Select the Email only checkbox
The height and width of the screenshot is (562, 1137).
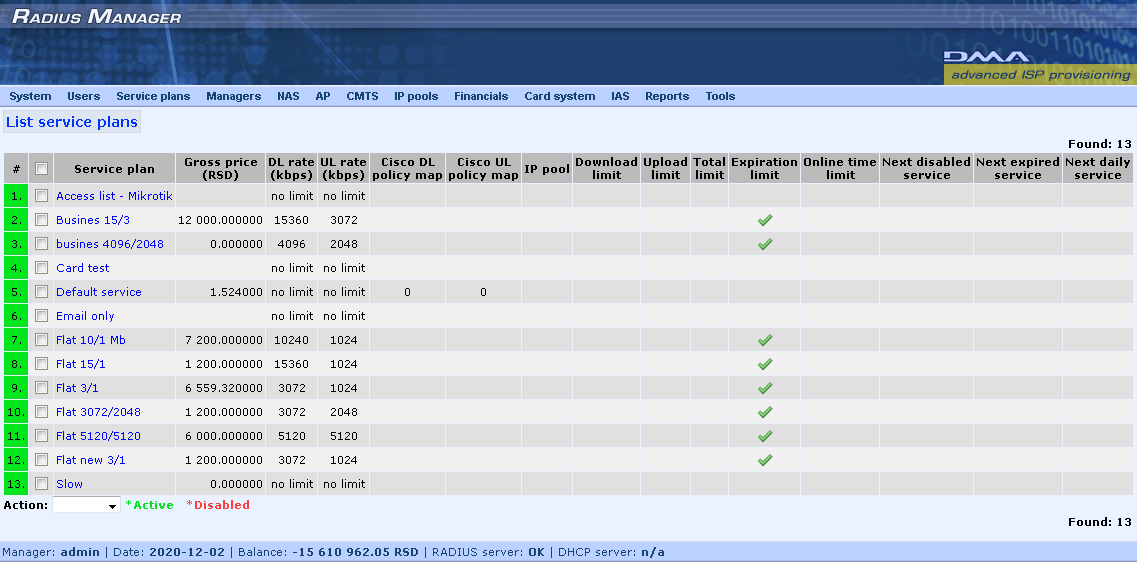41,315
